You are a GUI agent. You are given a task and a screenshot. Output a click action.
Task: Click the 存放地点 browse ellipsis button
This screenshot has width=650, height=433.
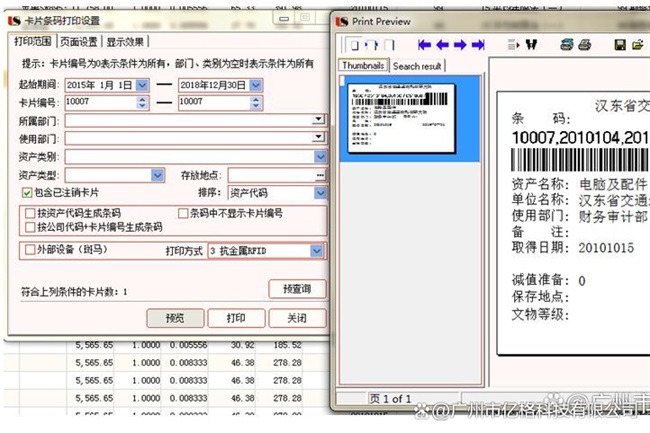(x=319, y=174)
